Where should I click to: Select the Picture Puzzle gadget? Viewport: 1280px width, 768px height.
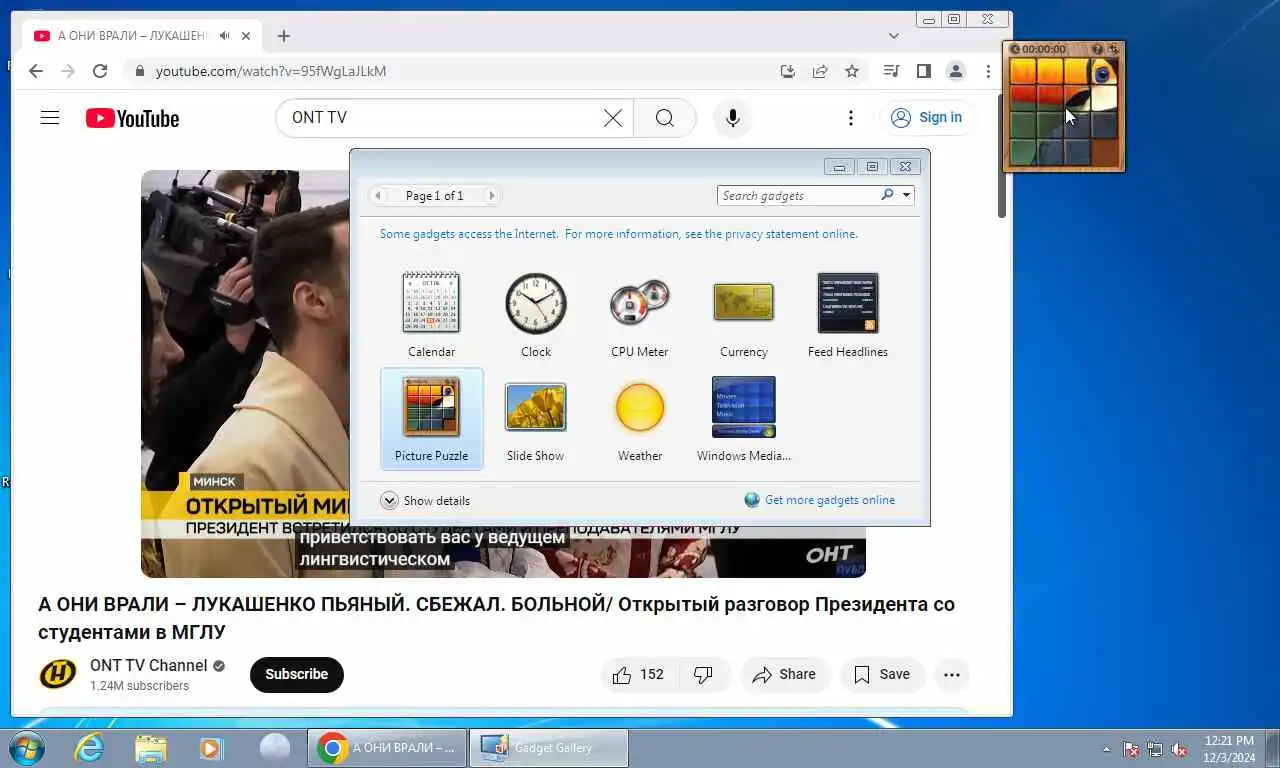[431, 418]
